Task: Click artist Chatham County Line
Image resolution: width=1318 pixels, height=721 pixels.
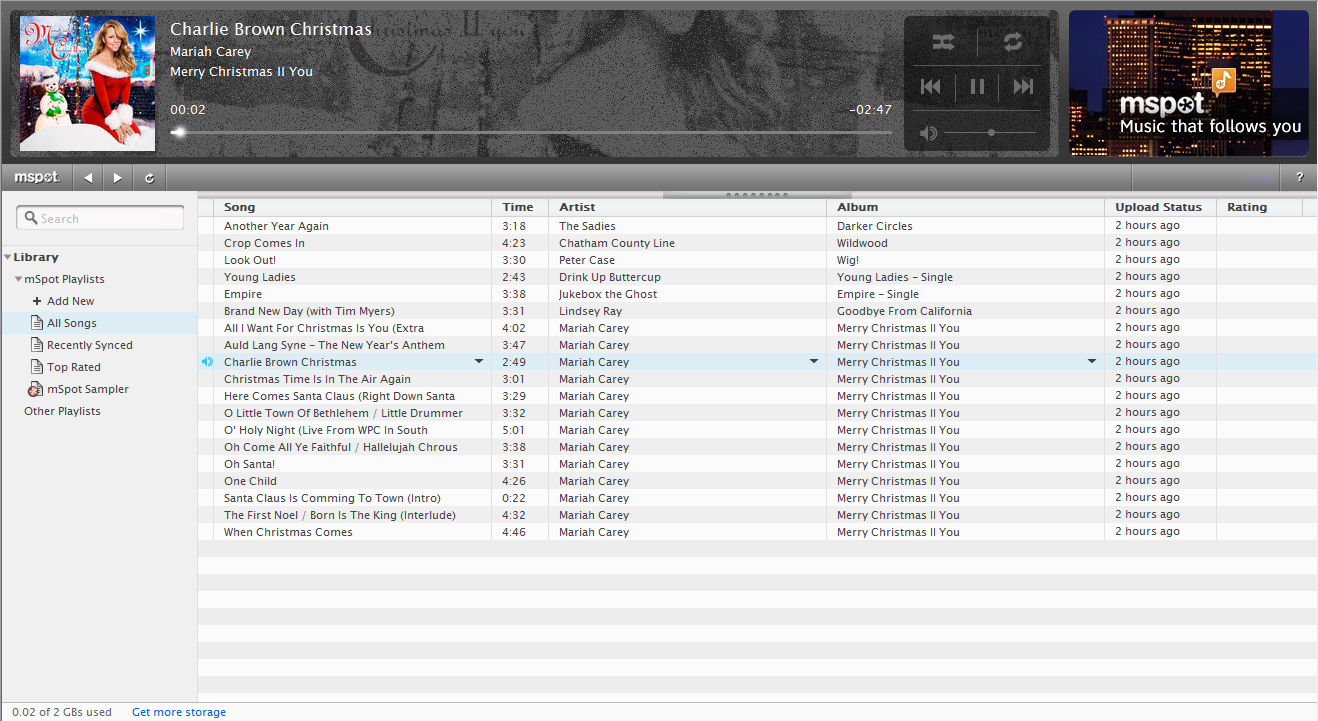Action: tap(617, 243)
